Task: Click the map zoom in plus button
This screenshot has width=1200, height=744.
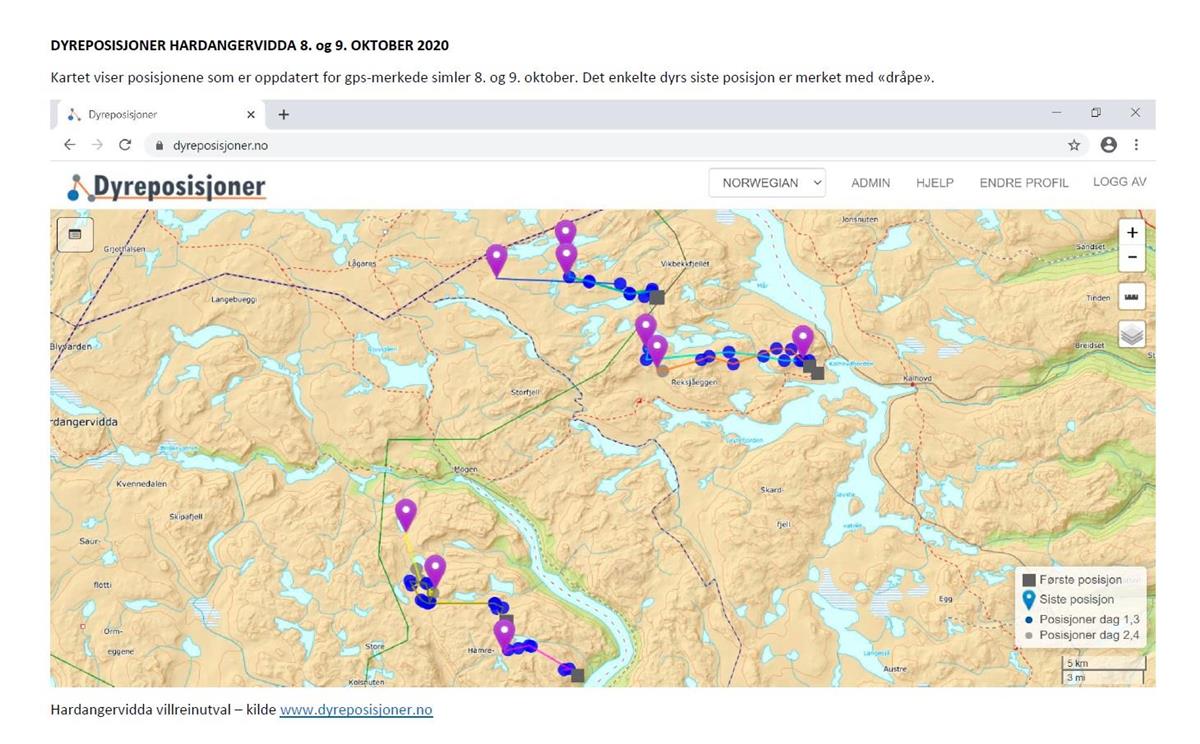Action: [x=1132, y=233]
